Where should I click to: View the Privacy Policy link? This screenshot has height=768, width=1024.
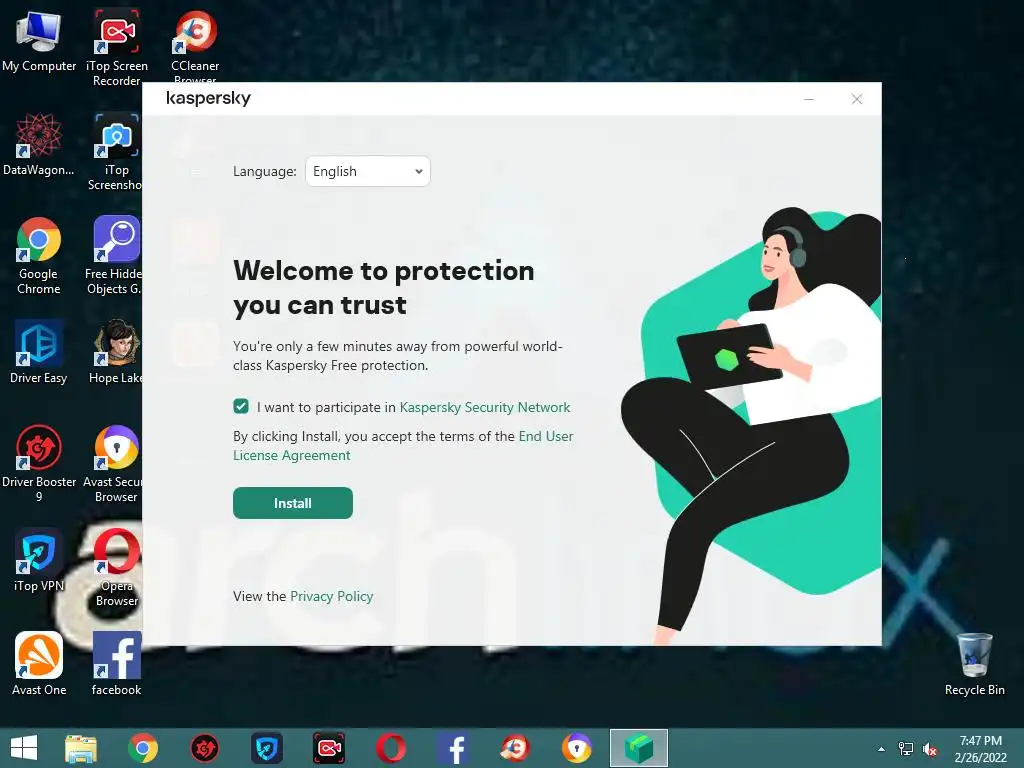[x=332, y=596]
